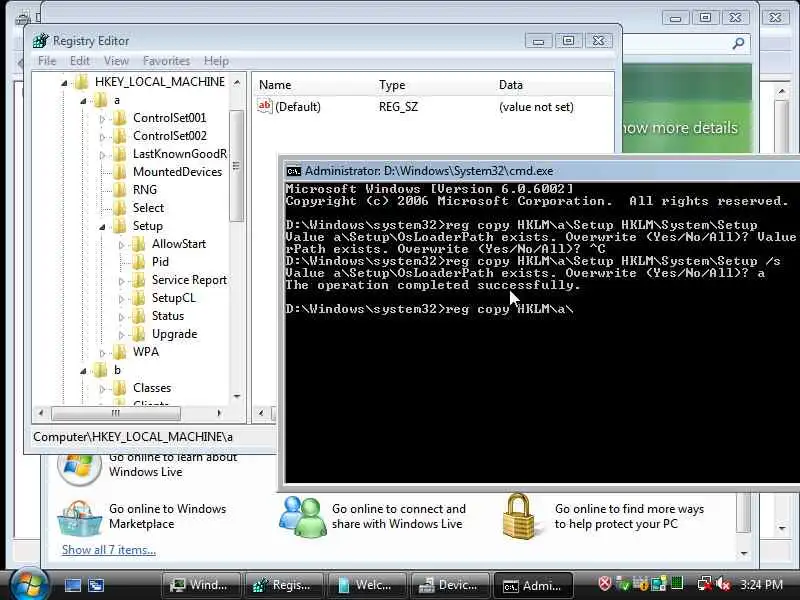Select the WPA folder icon
Image resolution: width=800 pixels, height=600 pixels.
tap(119, 352)
